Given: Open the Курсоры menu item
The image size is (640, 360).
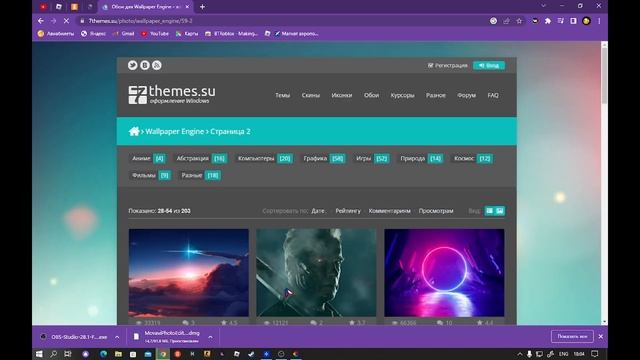Looking at the screenshot, I should pyautogui.click(x=402, y=95).
